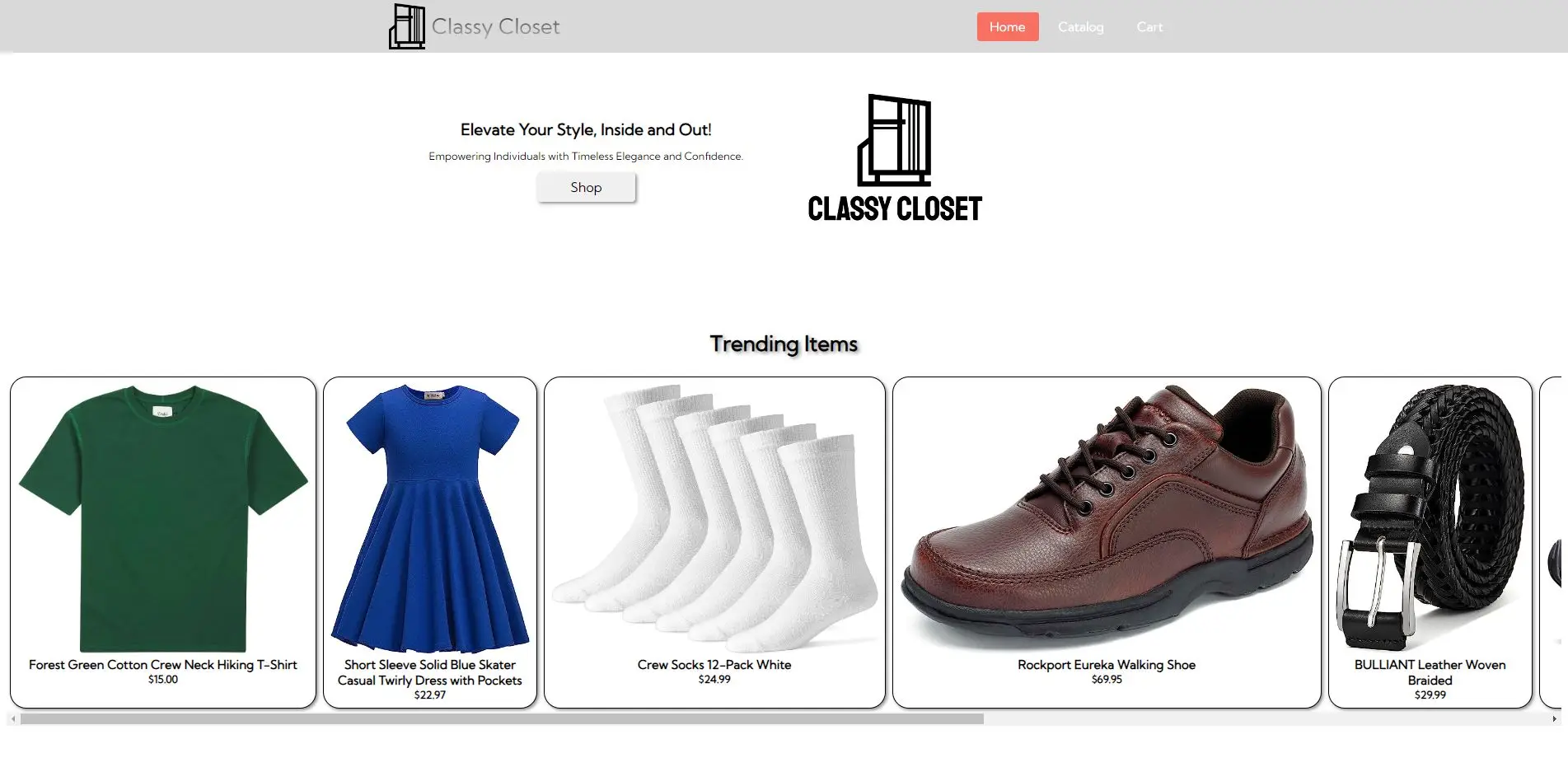This screenshot has height=772, width=1568.
Task: View the brown Rockport walking shoe image
Action: (x=1107, y=518)
